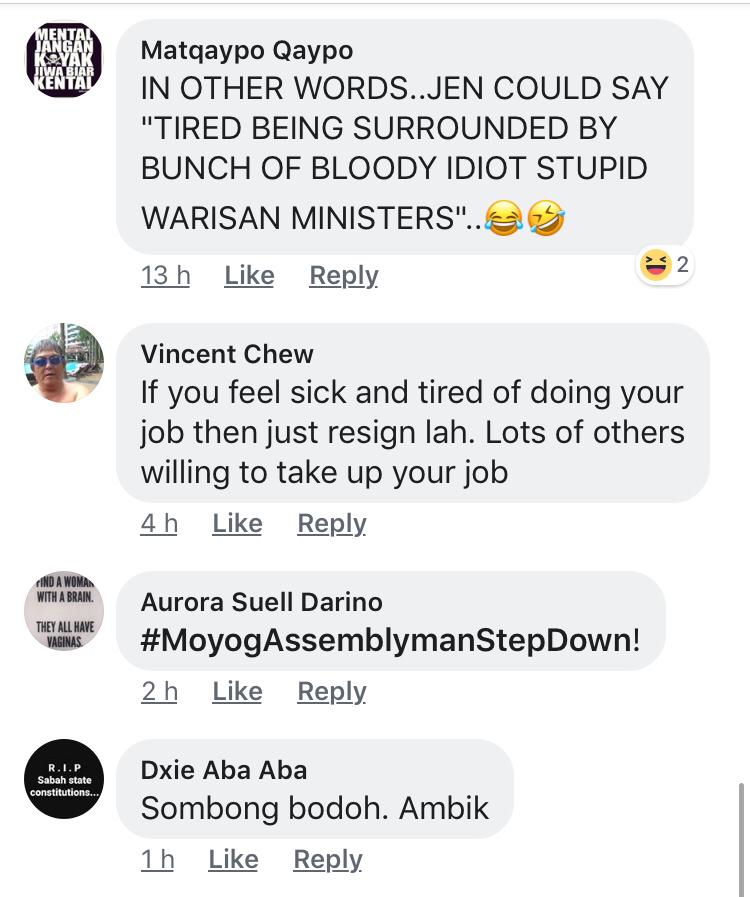Open Matqaypo Qaypo's profile picture
The image size is (750, 897).
(x=64, y=59)
